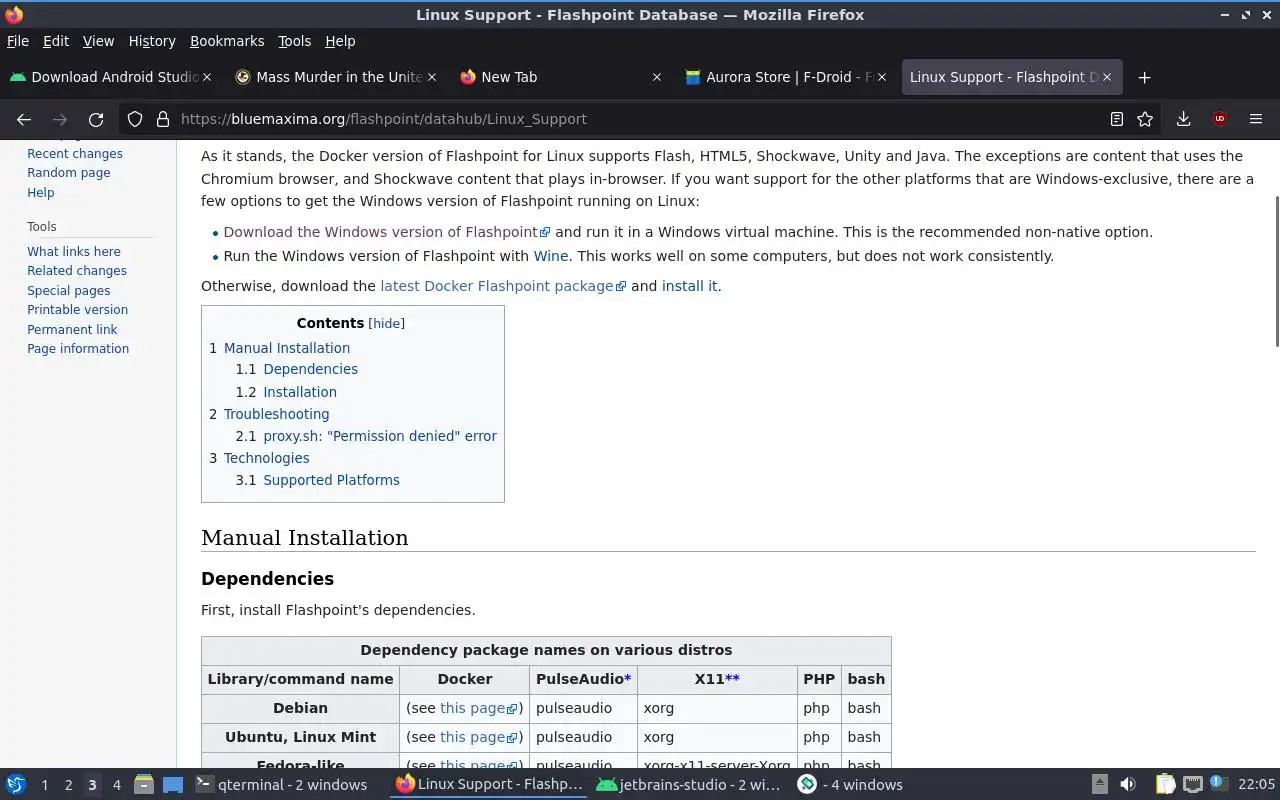Image resolution: width=1280 pixels, height=800 pixels.
Task: Jump to proxy.sh Permission denied error entry
Action: 366,436
